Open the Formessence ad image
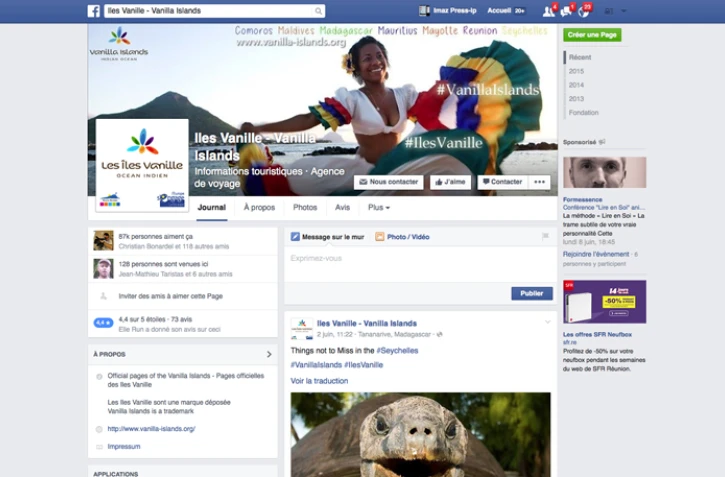 604,172
